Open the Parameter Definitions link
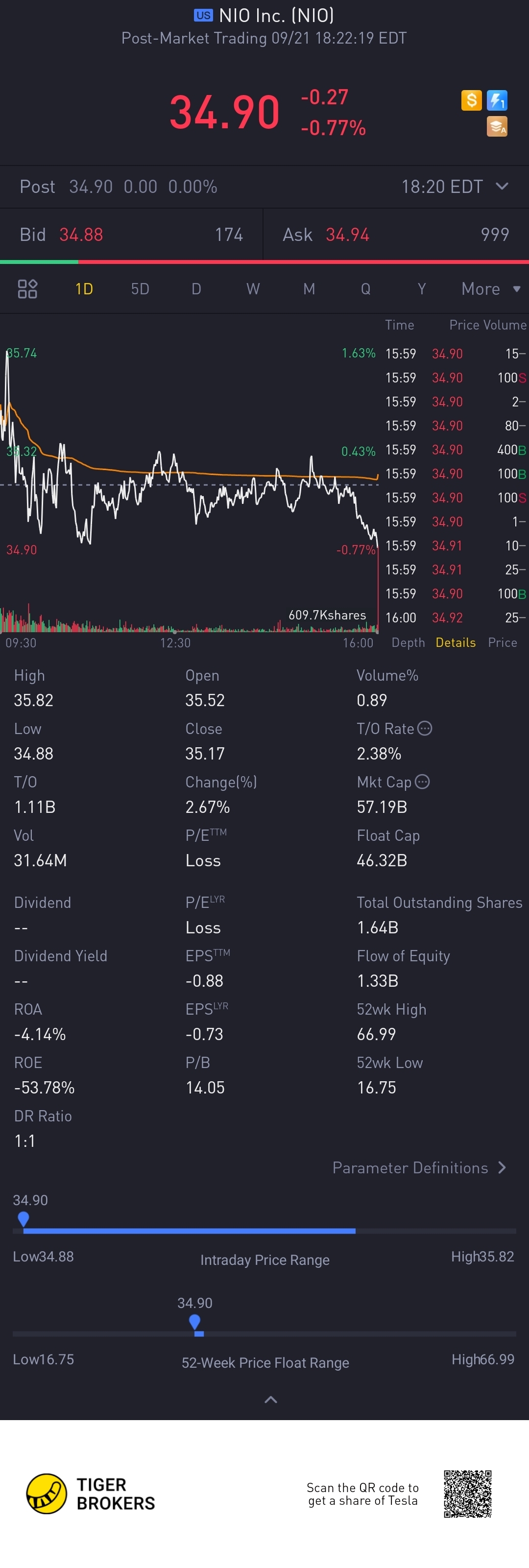The image size is (529, 1568). tap(419, 1167)
